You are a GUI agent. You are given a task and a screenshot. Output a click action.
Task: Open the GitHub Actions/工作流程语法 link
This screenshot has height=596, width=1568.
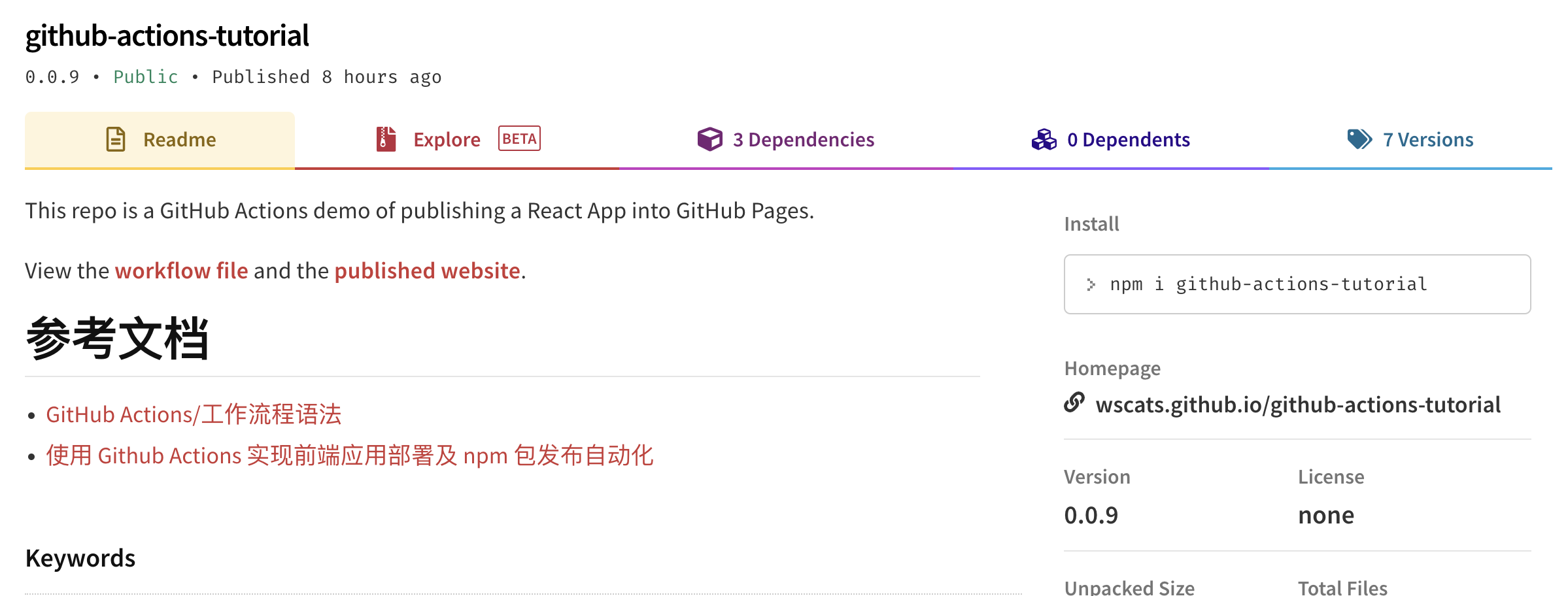(194, 414)
